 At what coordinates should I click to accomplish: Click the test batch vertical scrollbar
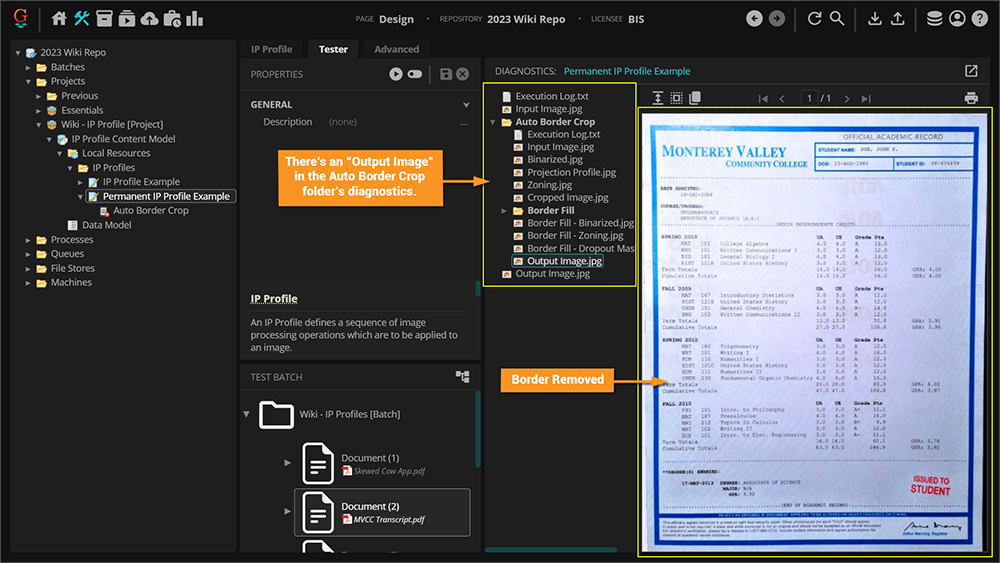tap(478, 428)
